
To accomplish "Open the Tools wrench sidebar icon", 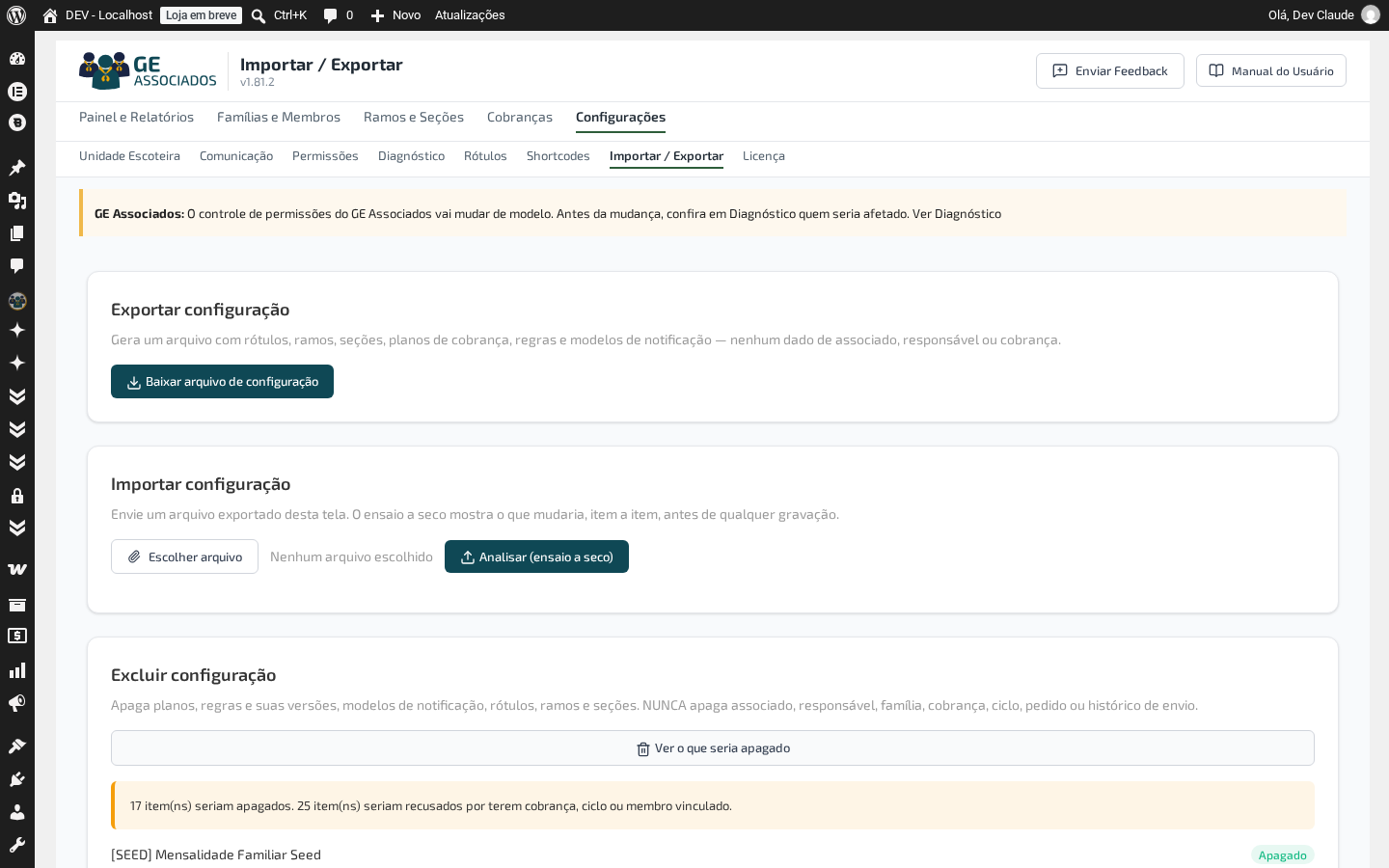I will coord(17,845).
